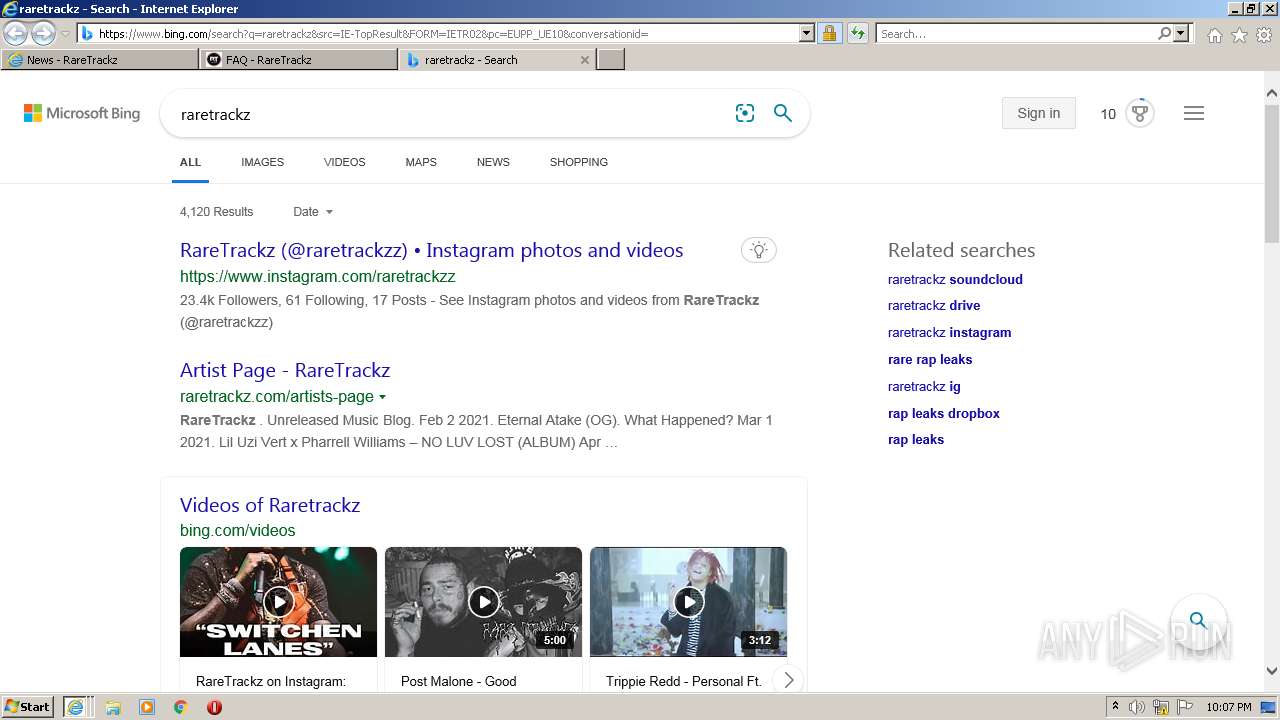Click Internet Explorer icon in taskbar

tap(76, 707)
